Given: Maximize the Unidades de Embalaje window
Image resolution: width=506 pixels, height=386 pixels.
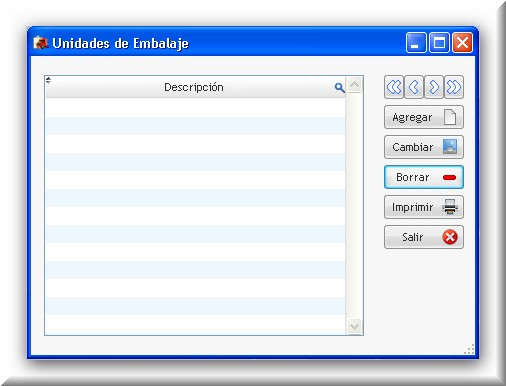Looking at the screenshot, I should [439, 43].
